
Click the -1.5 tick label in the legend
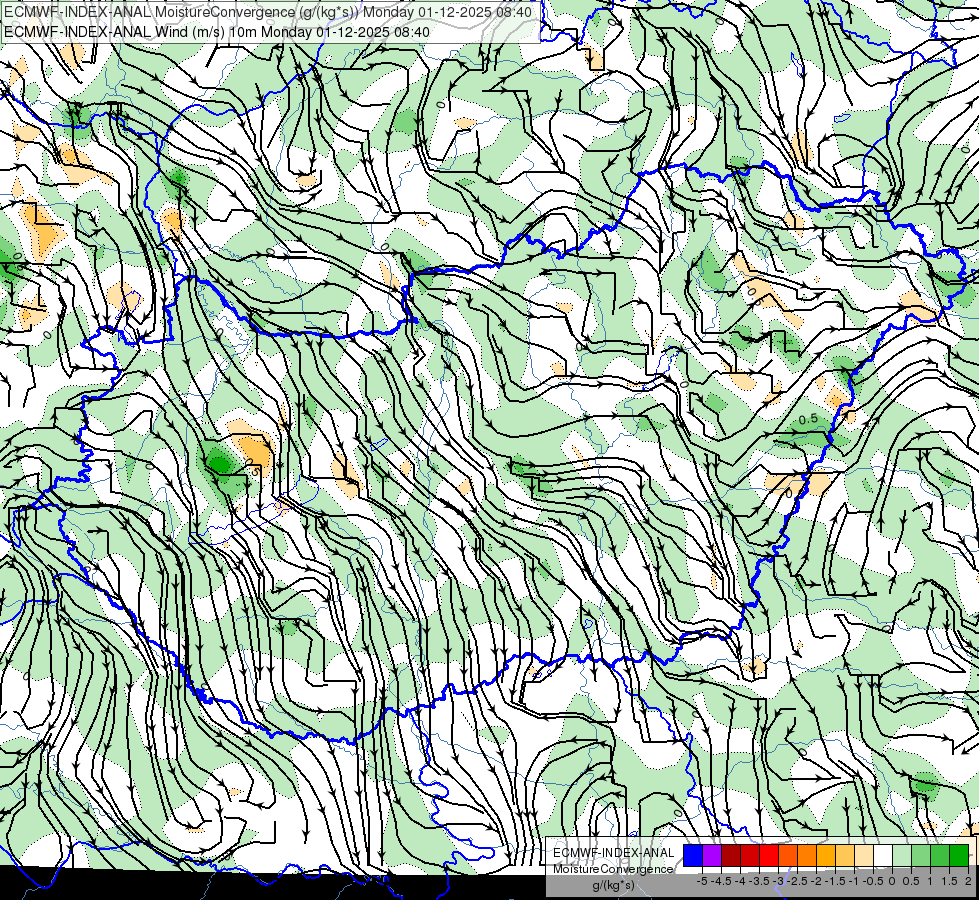(835, 881)
